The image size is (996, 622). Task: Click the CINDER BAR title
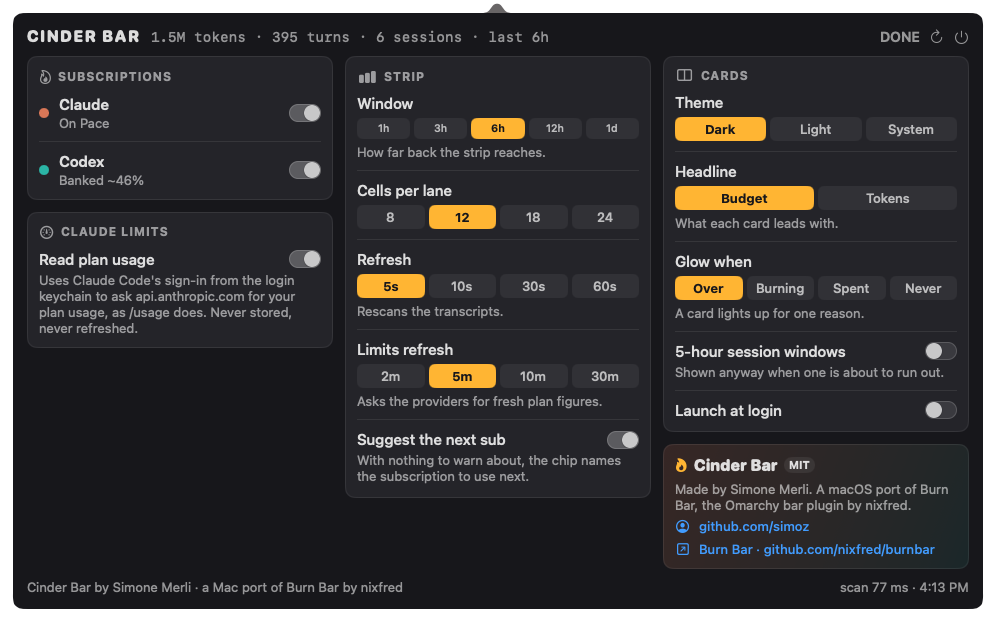tap(83, 36)
